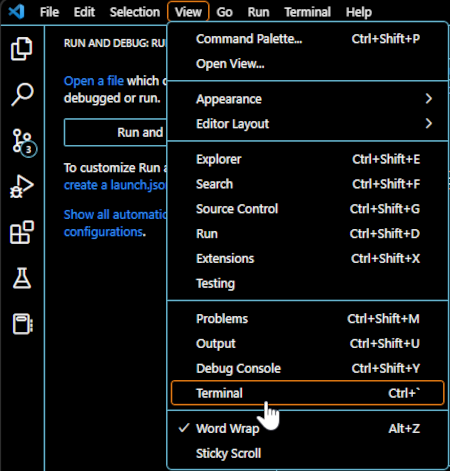The height and width of the screenshot is (471, 450).
Task: Open the Extensions blocks icon
Action: tap(22, 232)
